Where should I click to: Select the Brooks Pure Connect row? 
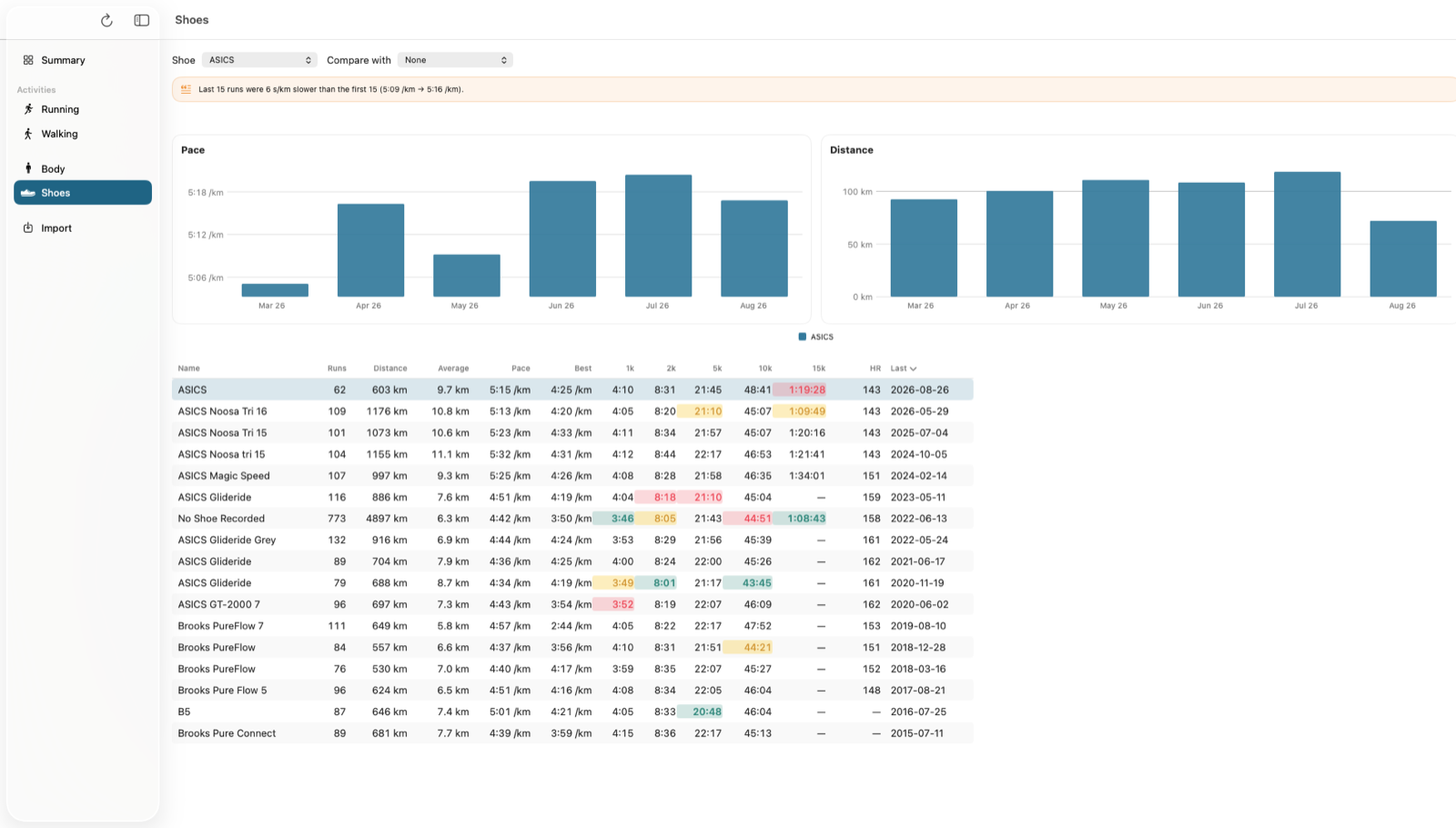pos(572,733)
